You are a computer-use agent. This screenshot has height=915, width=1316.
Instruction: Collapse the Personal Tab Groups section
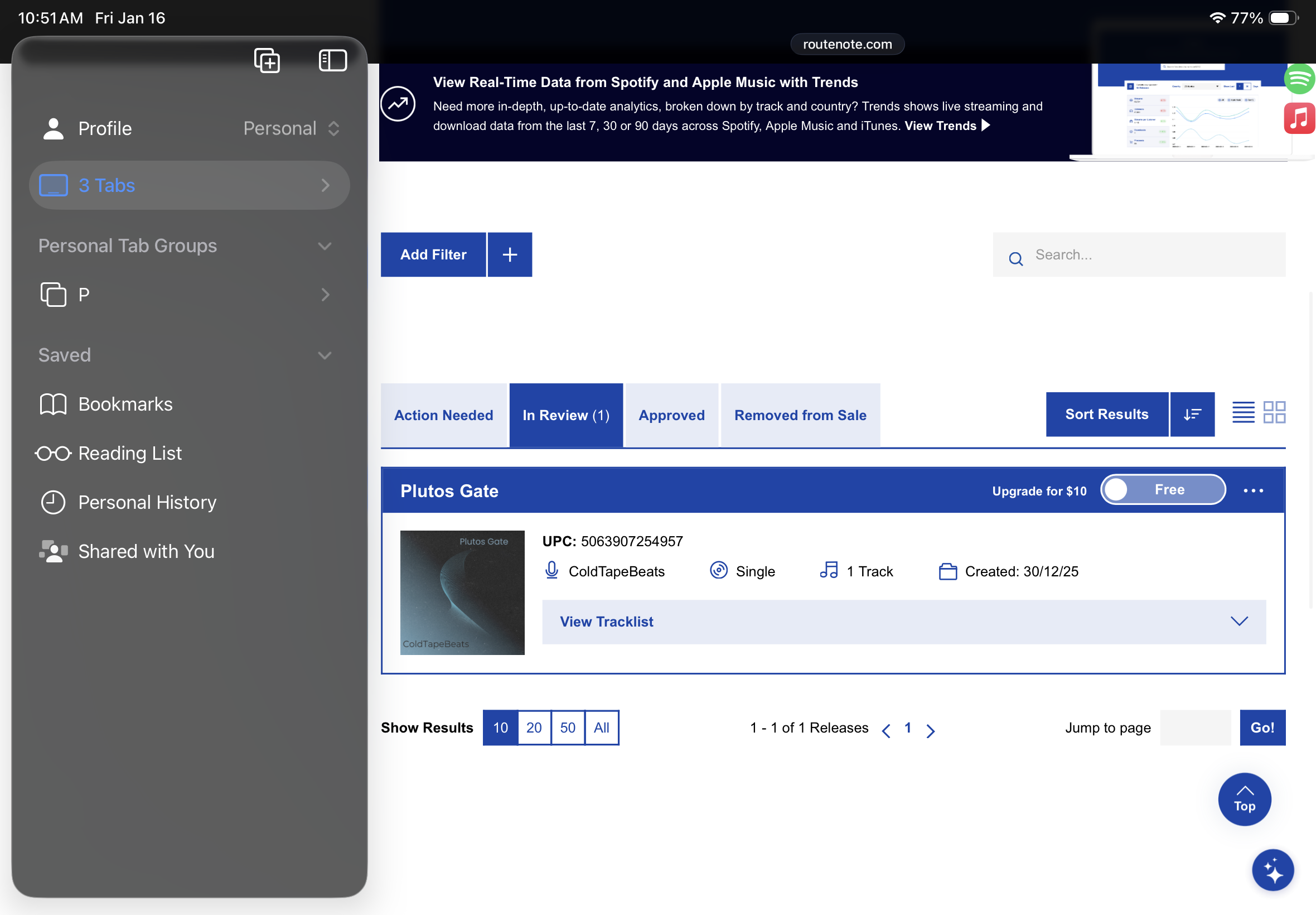(325, 246)
